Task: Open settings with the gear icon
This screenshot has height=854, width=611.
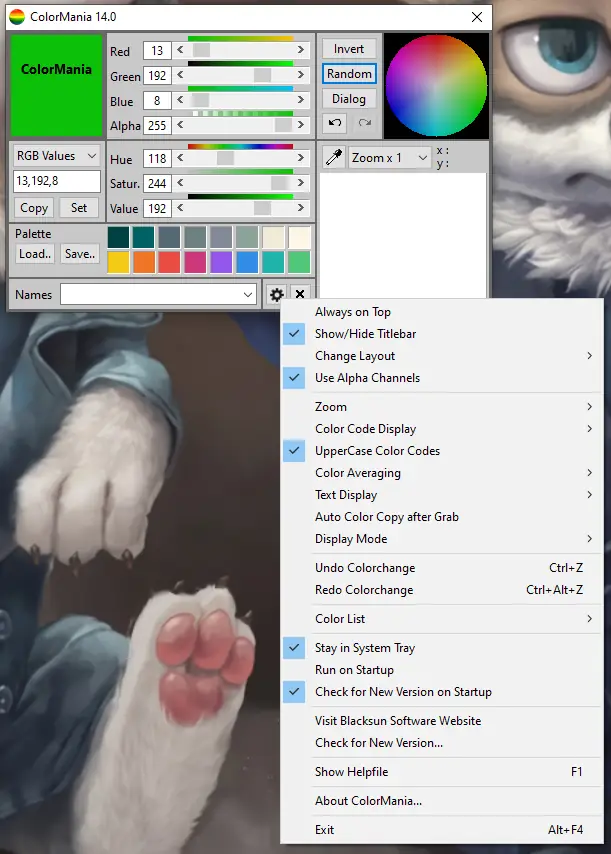Action: click(x=277, y=295)
